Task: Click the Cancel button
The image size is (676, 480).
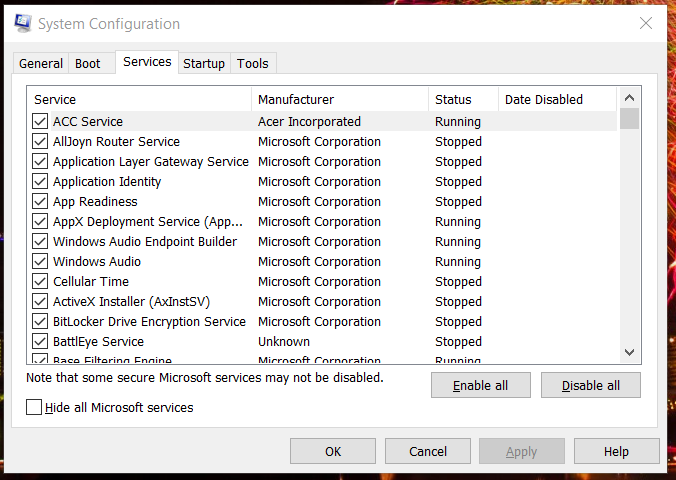Action: click(x=428, y=451)
